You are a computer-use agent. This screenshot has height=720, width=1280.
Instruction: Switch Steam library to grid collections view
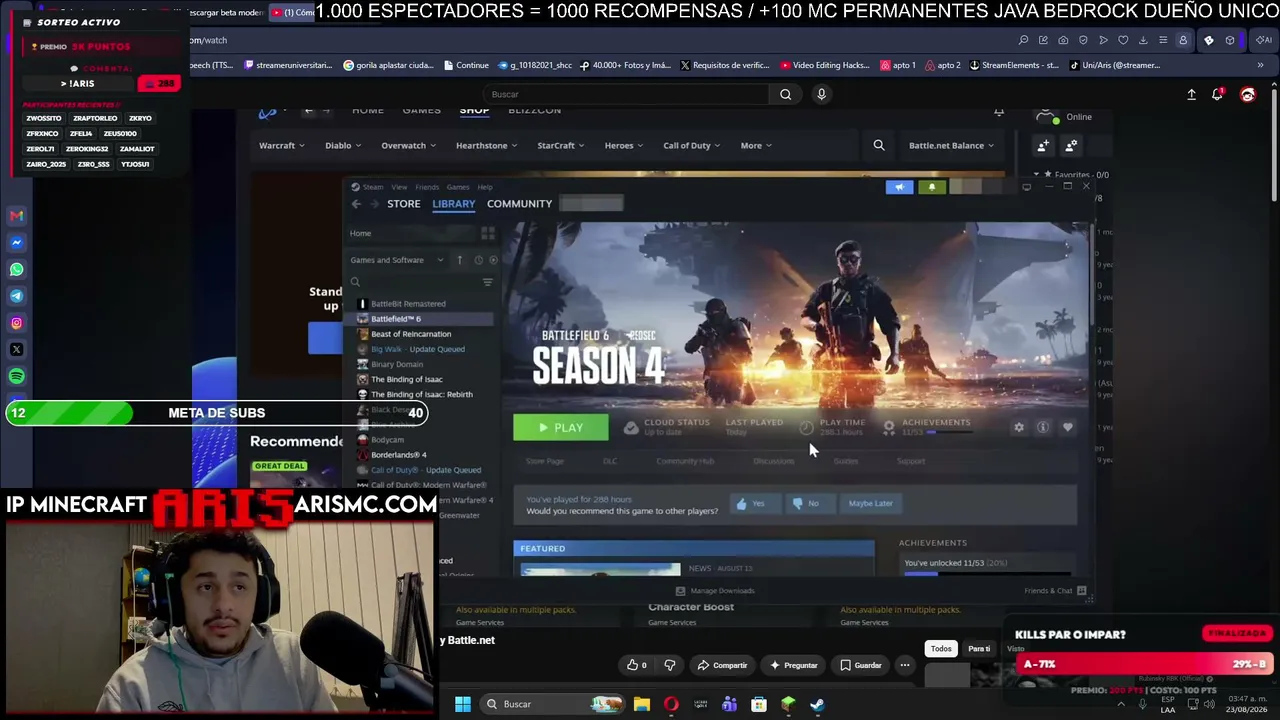(488, 233)
